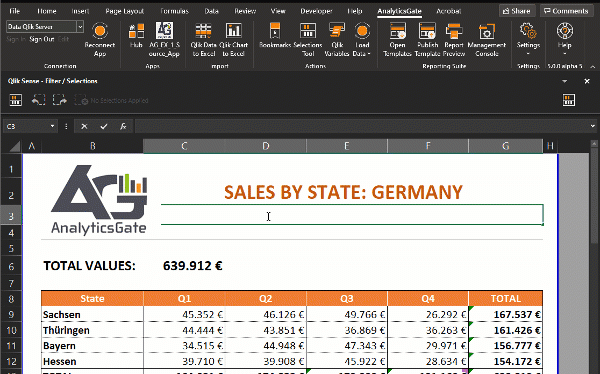
Task: Open the Name Box dropdown arrow
Action: click(x=52, y=126)
